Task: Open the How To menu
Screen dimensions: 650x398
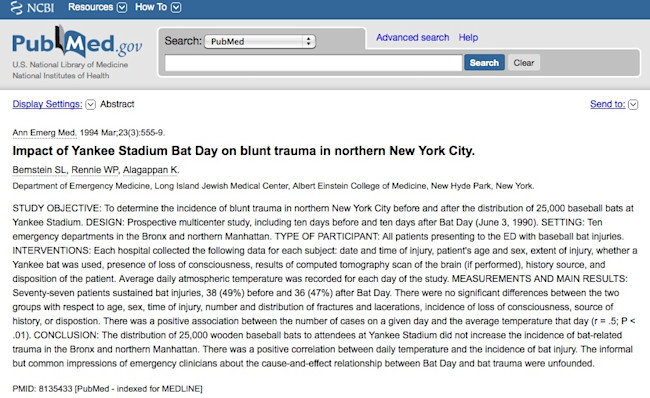Action: [x=151, y=7]
